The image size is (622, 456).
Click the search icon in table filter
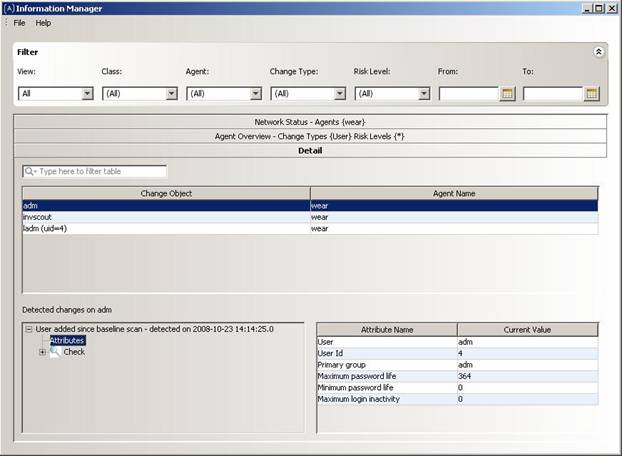30,172
